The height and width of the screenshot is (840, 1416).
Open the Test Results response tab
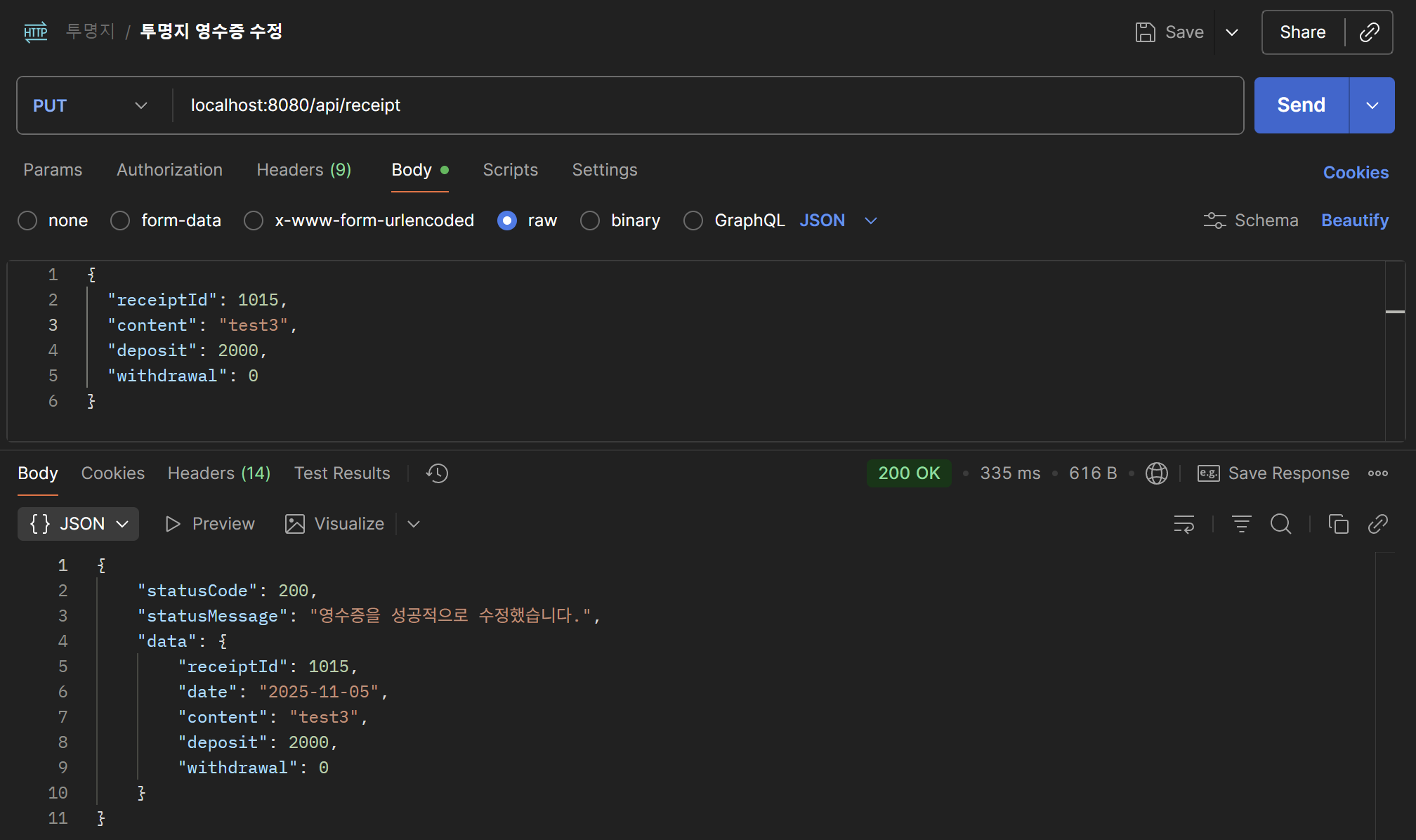341,473
